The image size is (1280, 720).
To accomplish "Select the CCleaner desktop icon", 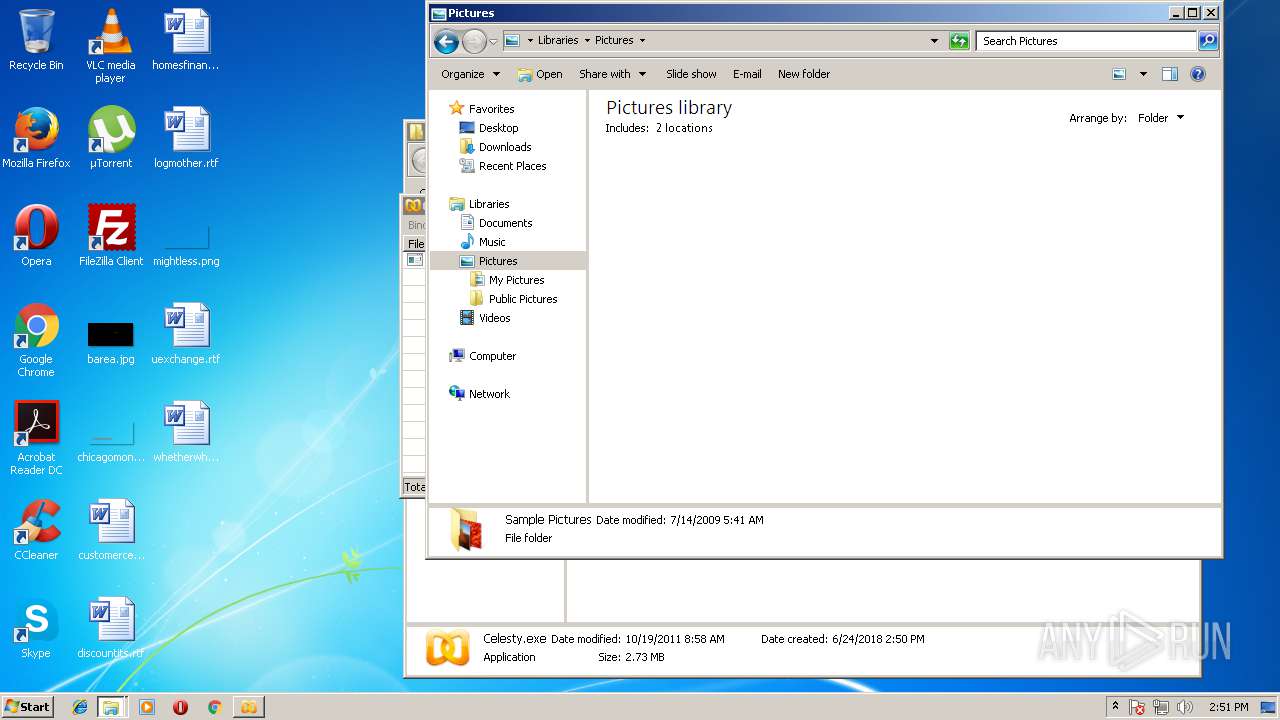I will [x=36, y=530].
